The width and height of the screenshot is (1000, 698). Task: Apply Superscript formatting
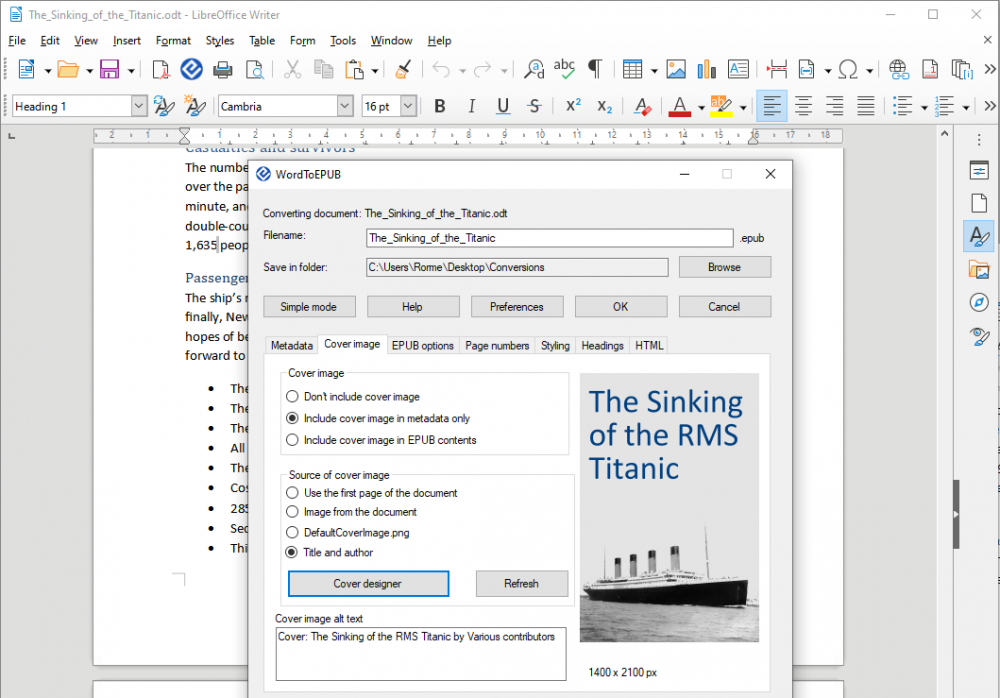point(573,105)
